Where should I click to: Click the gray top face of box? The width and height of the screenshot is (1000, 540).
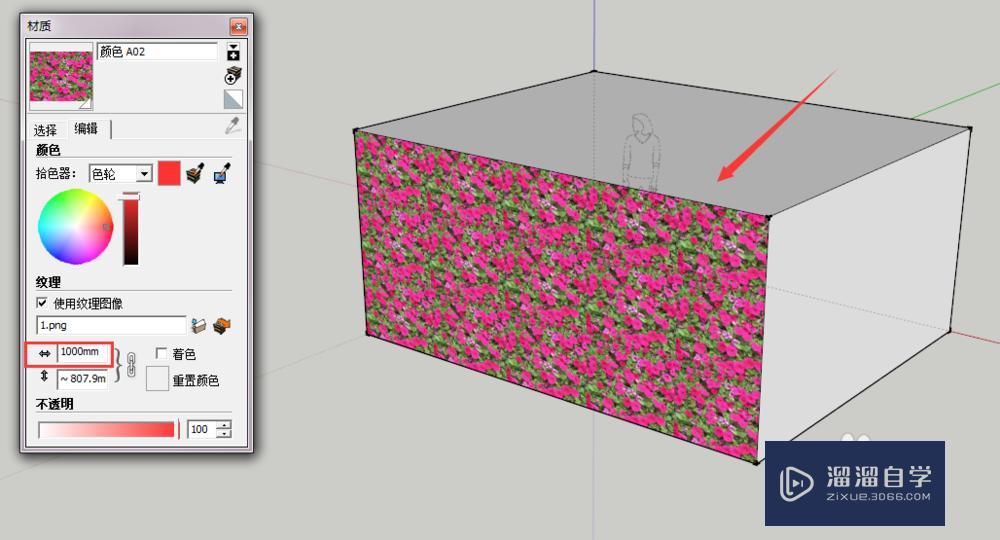pos(663,143)
